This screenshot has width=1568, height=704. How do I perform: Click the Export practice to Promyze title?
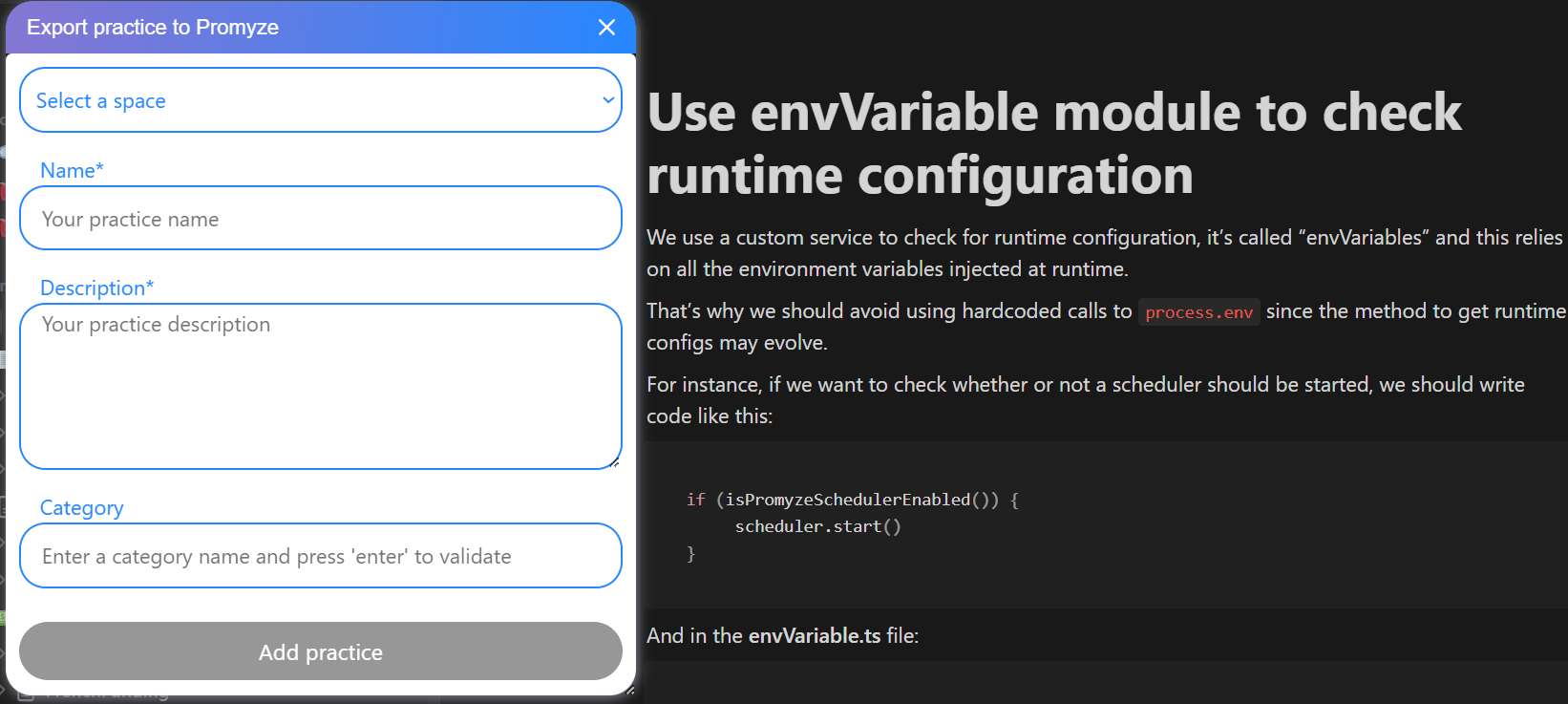click(x=153, y=27)
